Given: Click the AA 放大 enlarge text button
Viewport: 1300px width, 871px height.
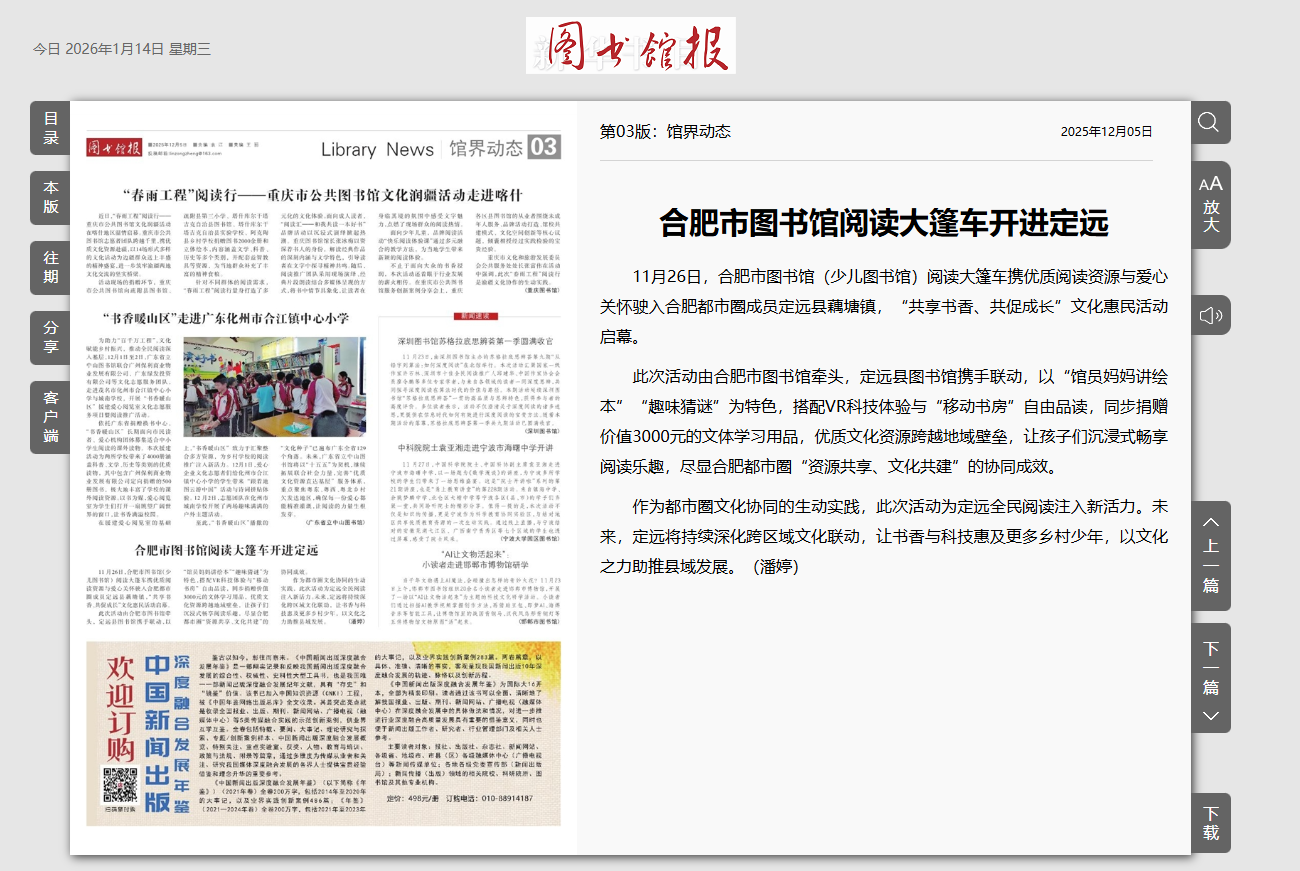Looking at the screenshot, I should 1210,203.
